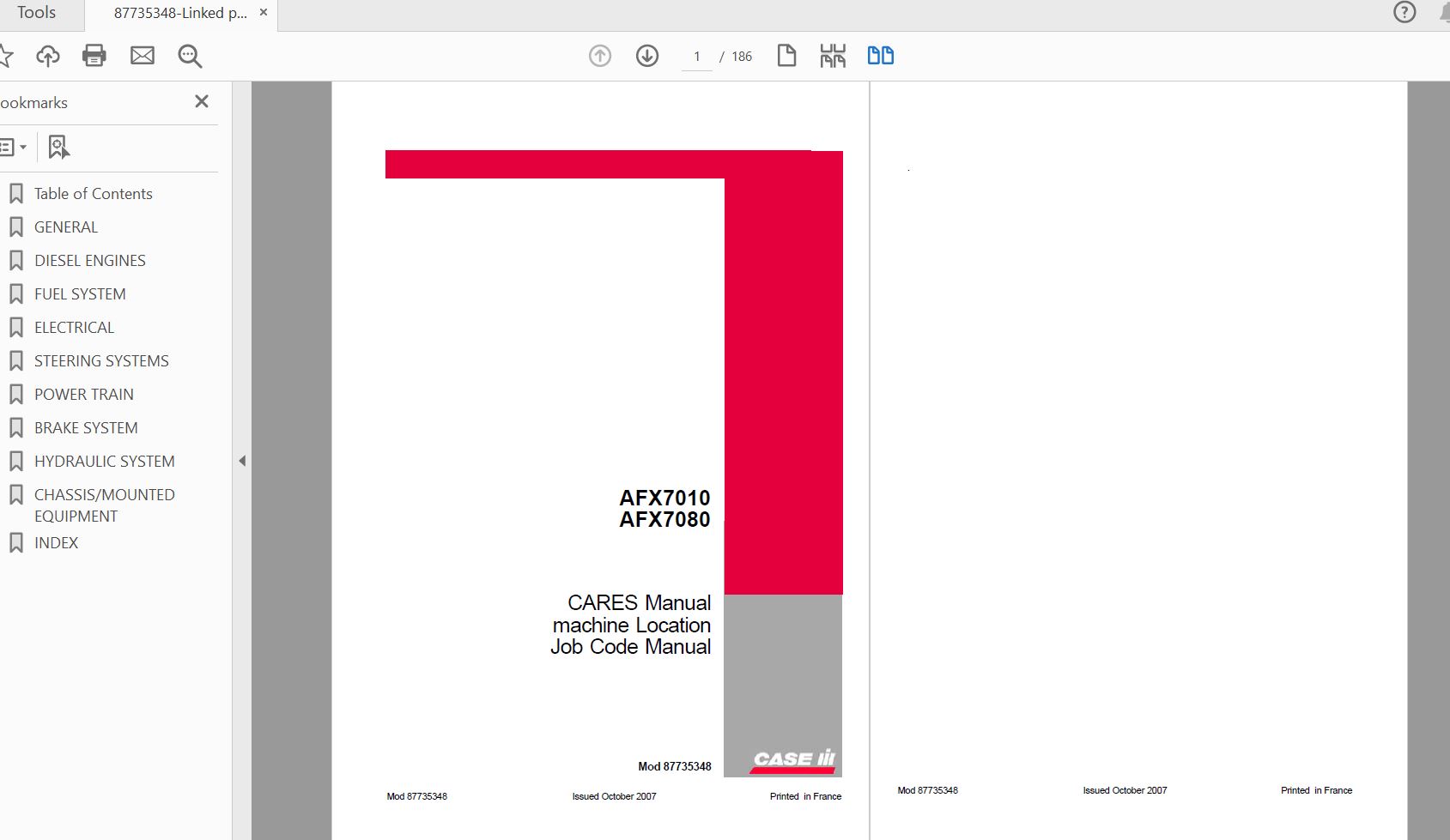Open the DIESEL ENGINES bookmark
The image size is (1450, 840).
(x=90, y=261)
